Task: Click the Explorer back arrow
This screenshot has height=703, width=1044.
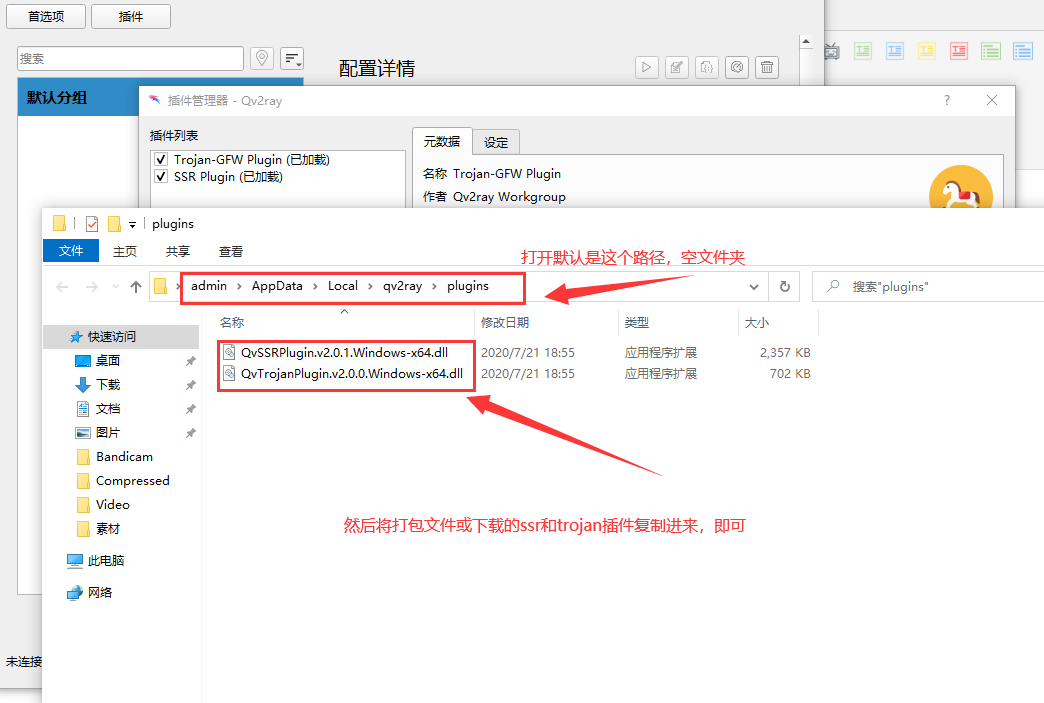Action: click(x=63, y=287)
